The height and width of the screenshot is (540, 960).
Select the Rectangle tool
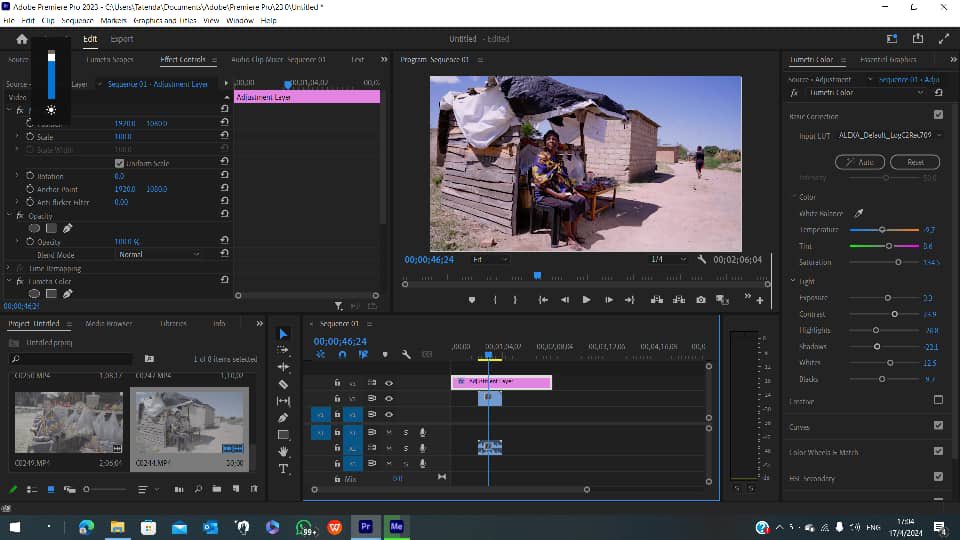[283, 435]
